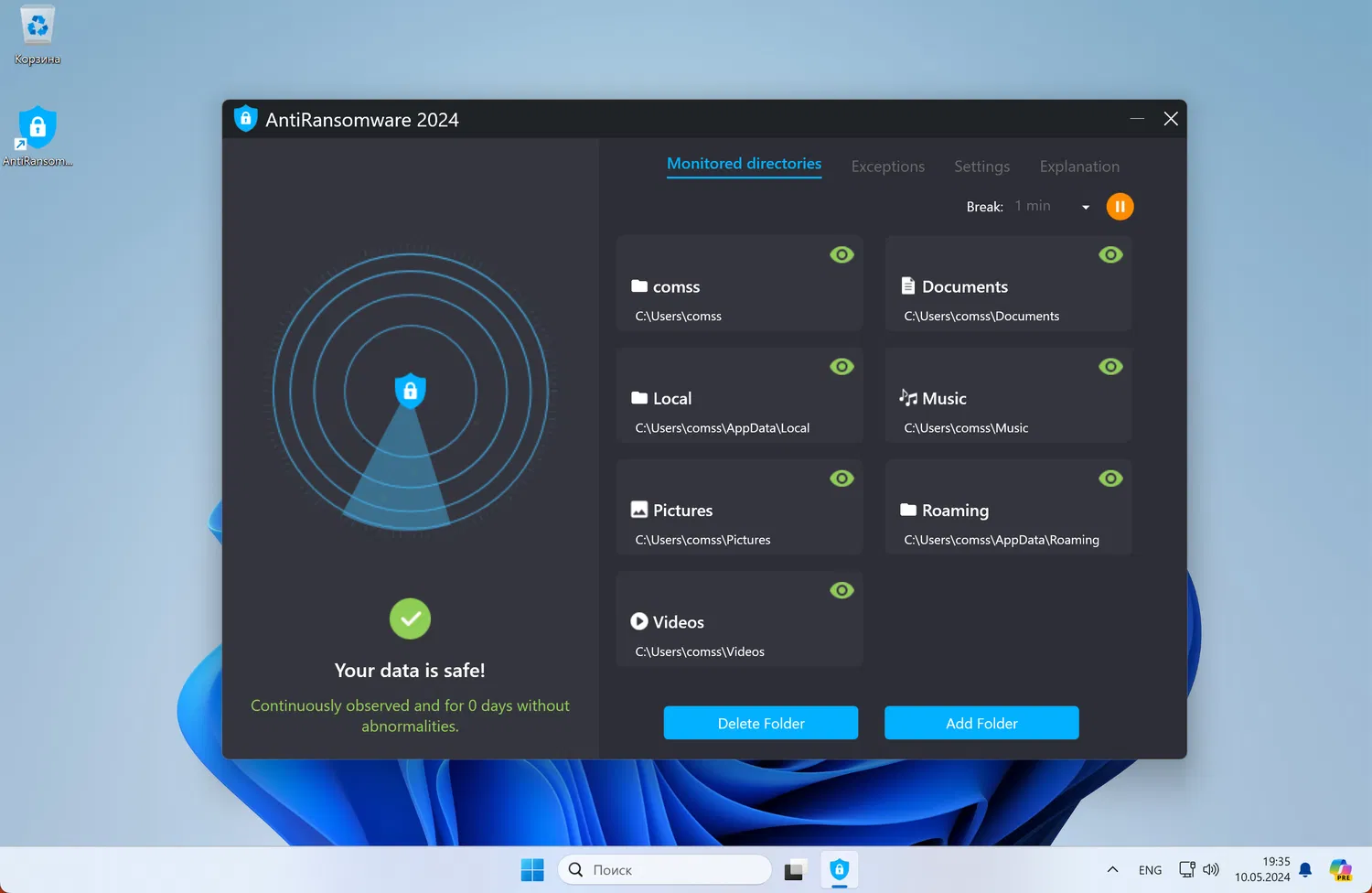
Task: Toggle monitoring eye for Videos folder
Action: coord(841,590)
